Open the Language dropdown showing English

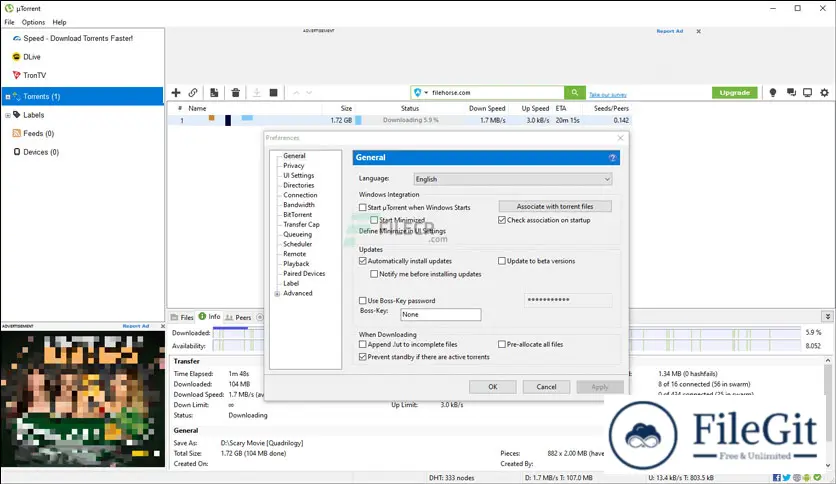coord(512,179)
